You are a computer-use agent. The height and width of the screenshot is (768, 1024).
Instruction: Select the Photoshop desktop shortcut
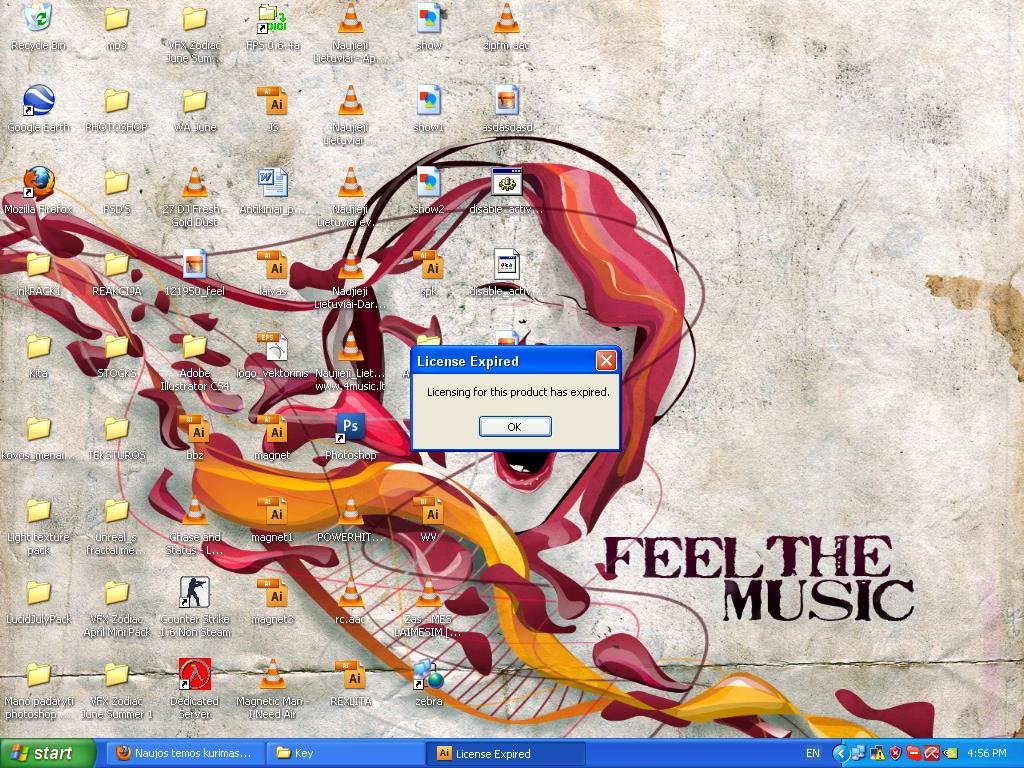click(x=350, y=429)
